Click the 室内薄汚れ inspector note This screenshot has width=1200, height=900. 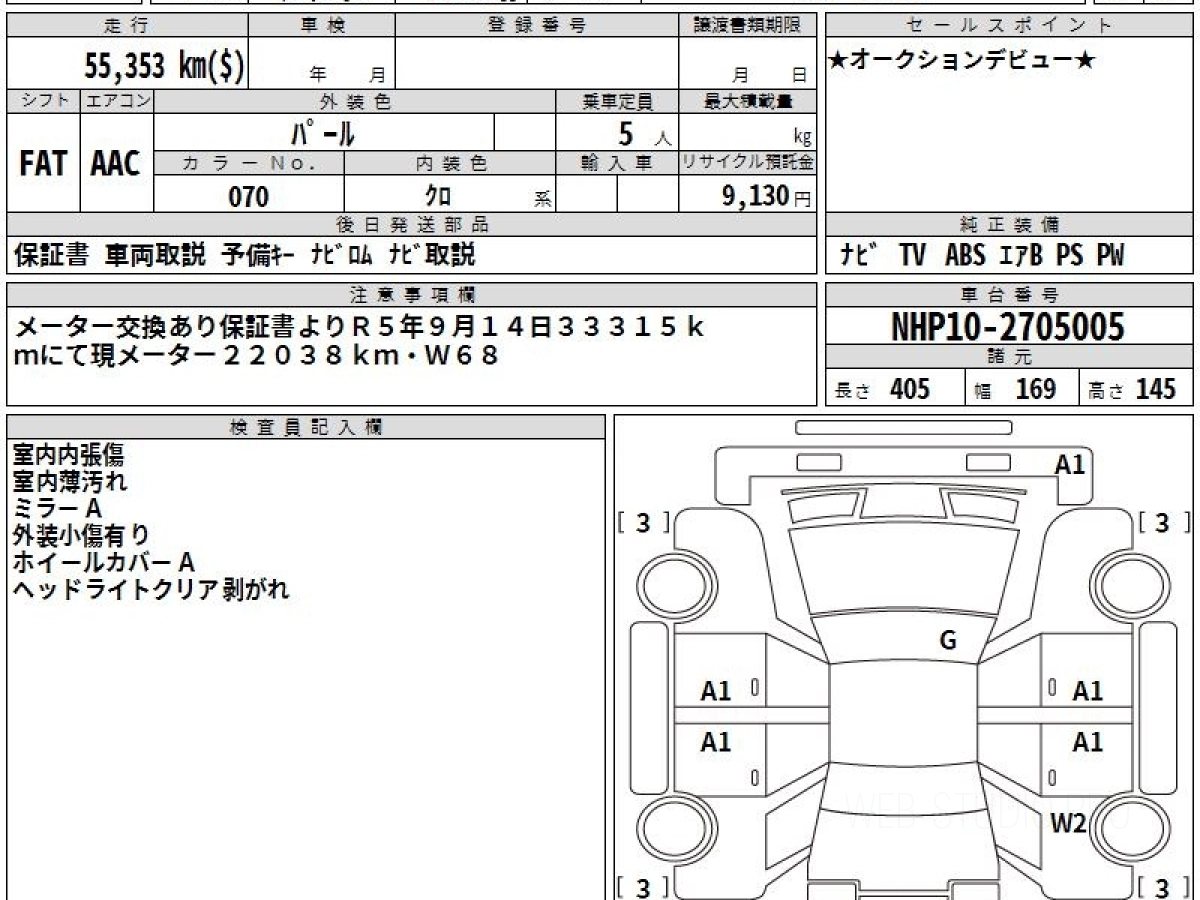[x=70, y=482]
